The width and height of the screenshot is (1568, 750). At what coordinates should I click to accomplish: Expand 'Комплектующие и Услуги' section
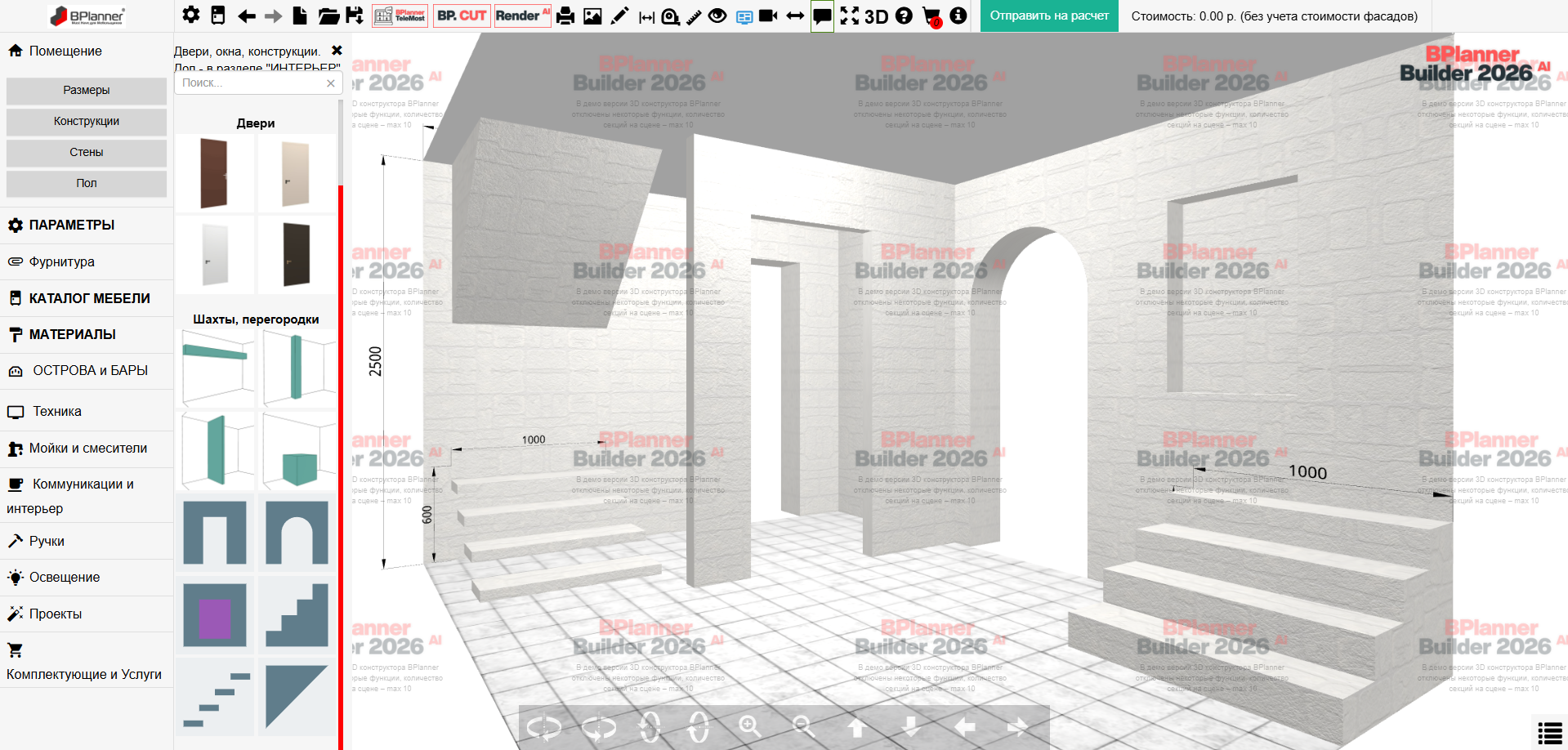pos(87,661)
